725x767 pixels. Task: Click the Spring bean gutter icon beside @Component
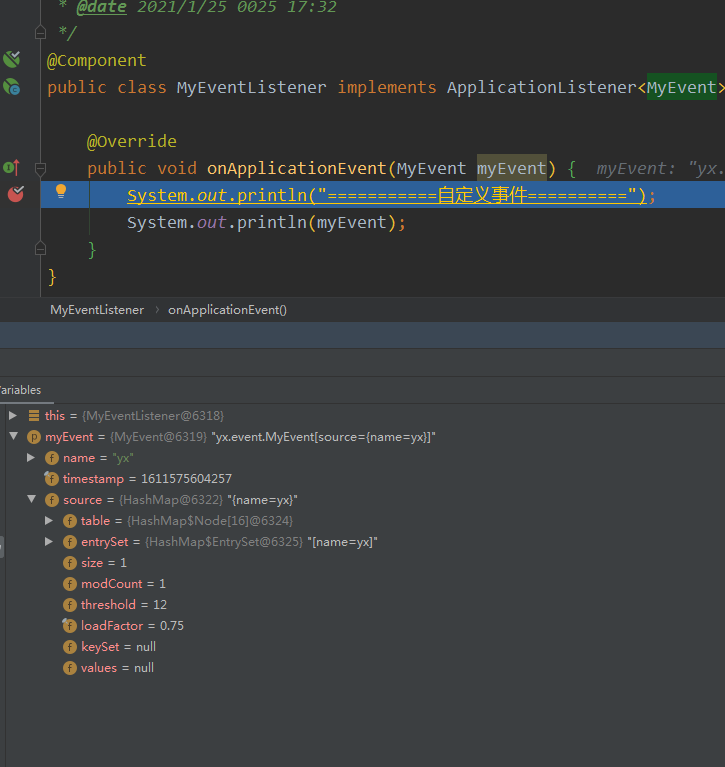[12, 59]
